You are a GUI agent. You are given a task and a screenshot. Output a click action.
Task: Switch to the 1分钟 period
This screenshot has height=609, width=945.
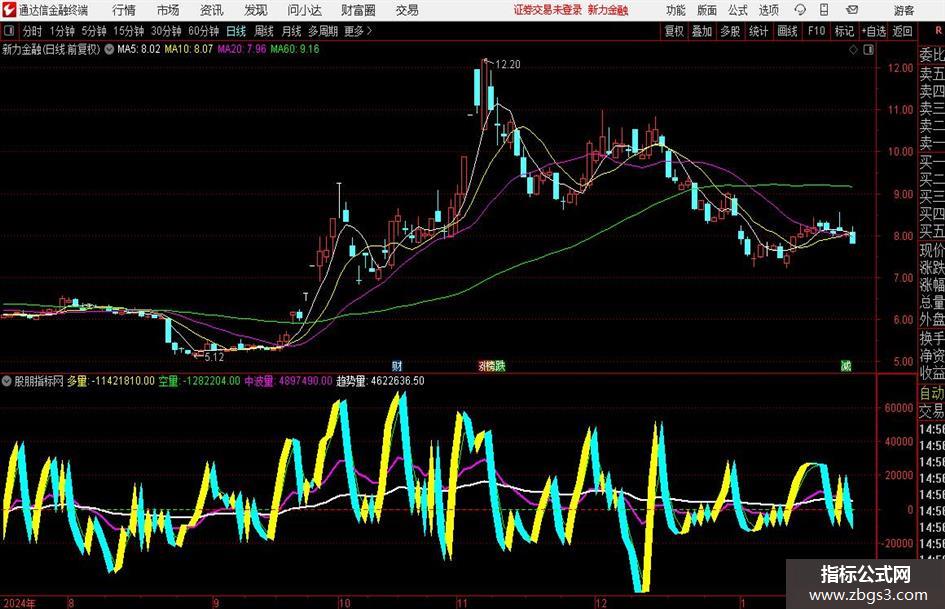pos(62,31)
